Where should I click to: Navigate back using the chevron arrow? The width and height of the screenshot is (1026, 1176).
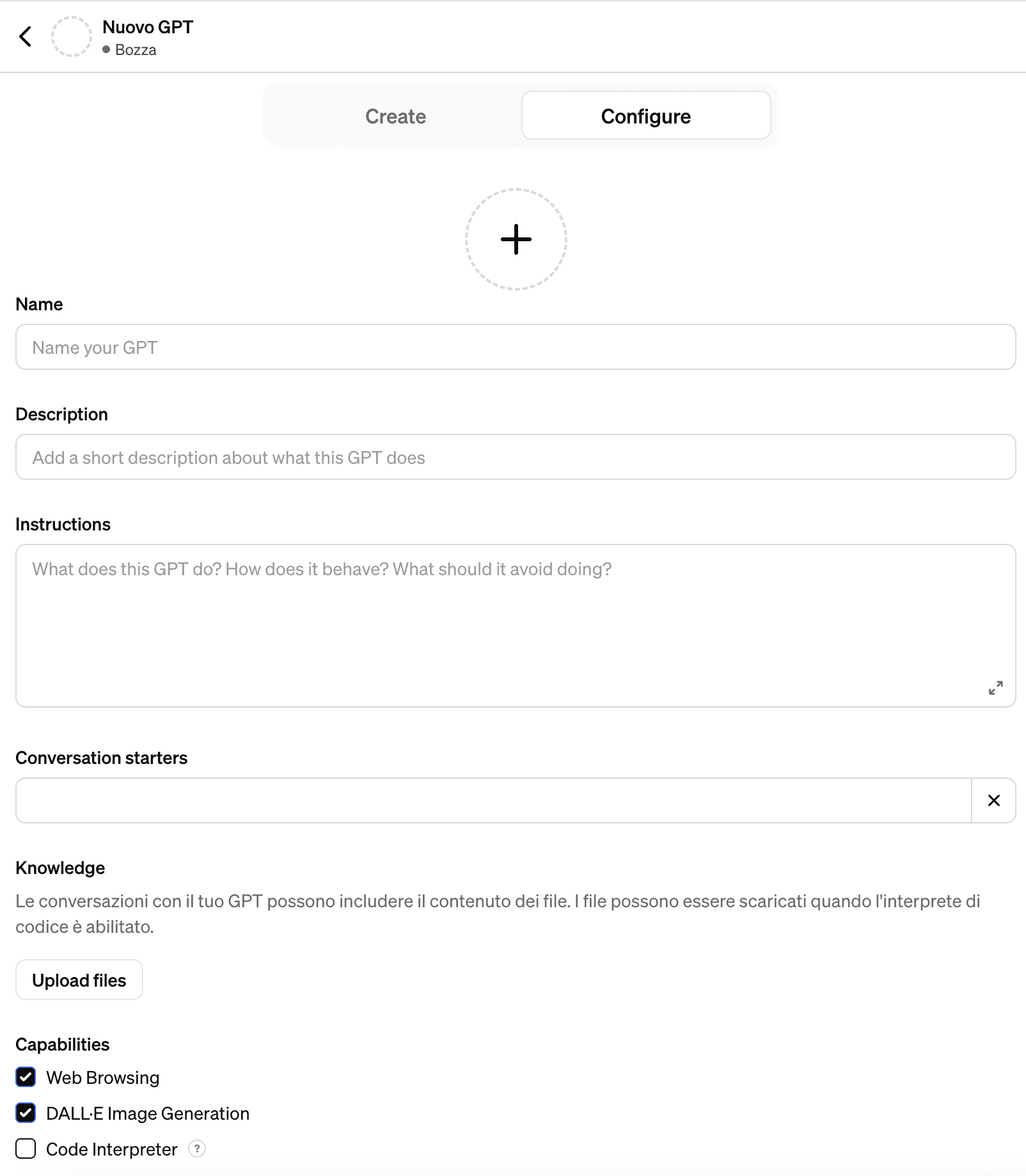(26, 36)
